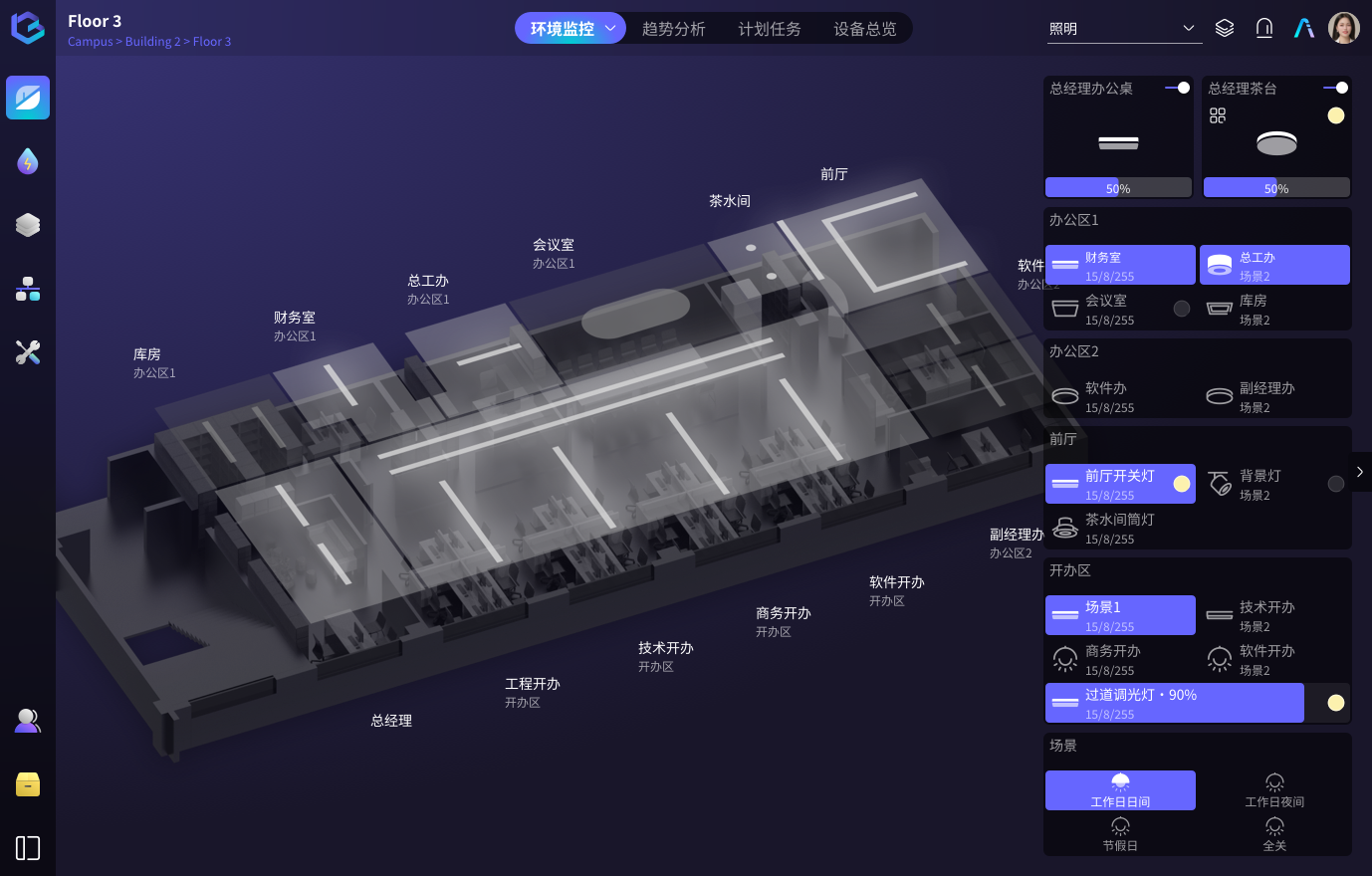Toggle the 会议室 light indicator dot

1182,309
